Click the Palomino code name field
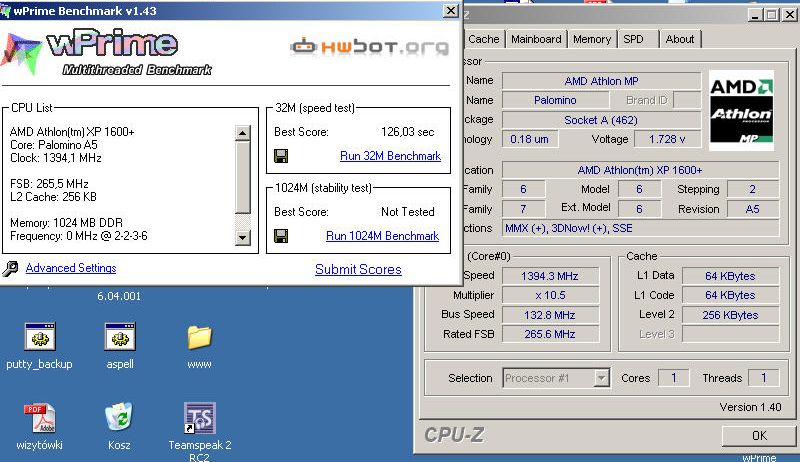This screenshot has width=800, height=462. pyautogui.click(x=555, y=100)
